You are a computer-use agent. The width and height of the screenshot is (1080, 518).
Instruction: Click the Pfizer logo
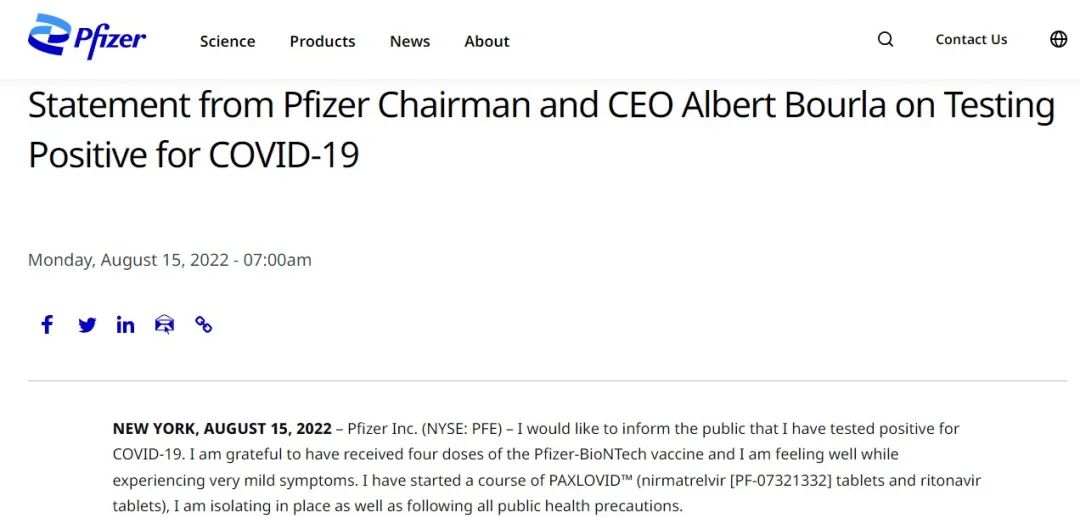click(87, 37)
